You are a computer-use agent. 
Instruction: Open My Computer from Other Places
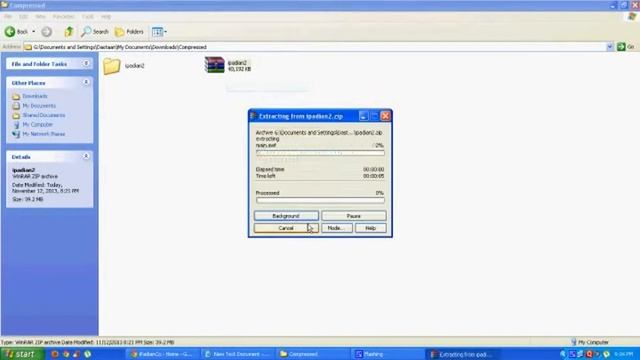(x=38, y=124)
